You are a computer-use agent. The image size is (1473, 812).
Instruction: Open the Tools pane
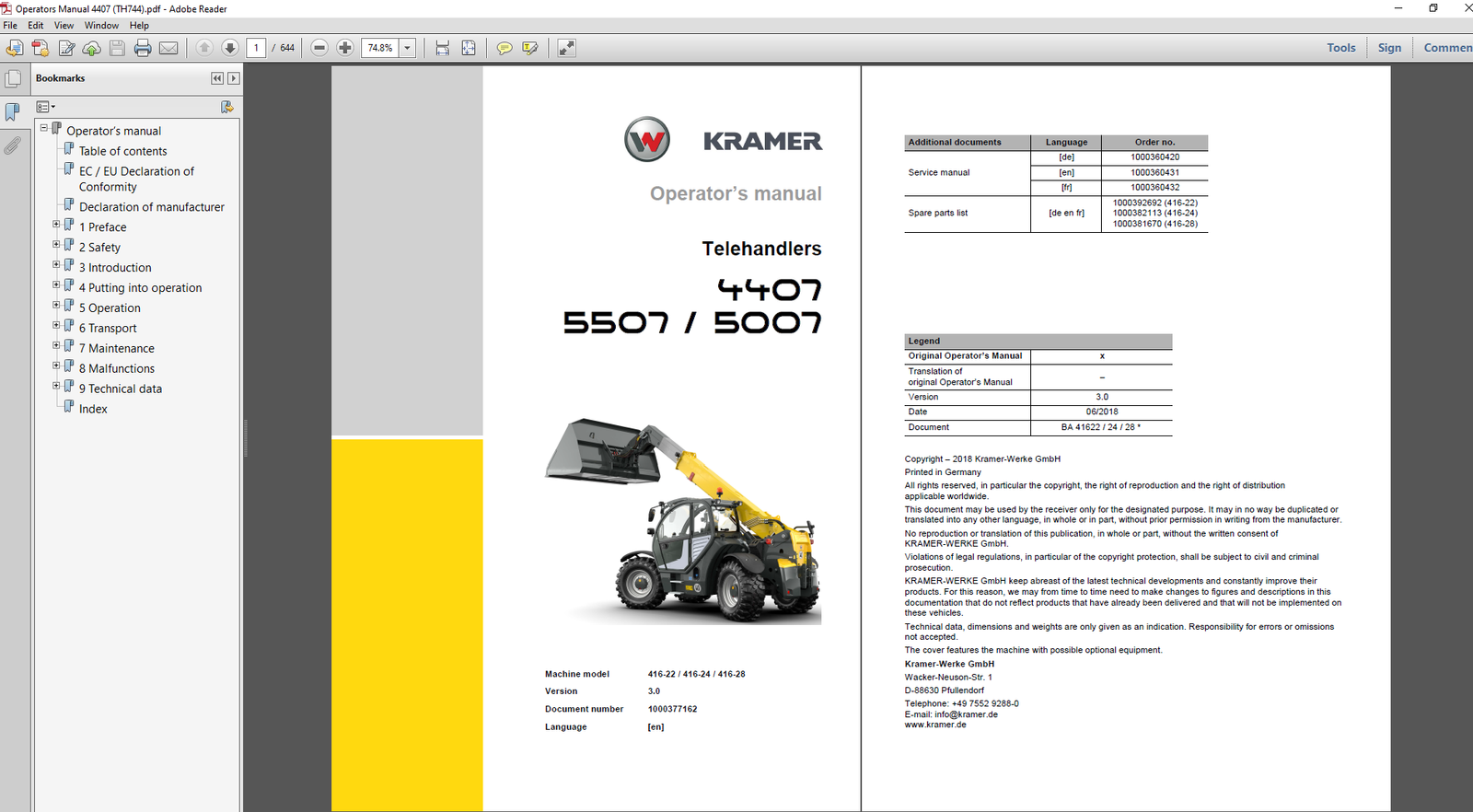1340,48
